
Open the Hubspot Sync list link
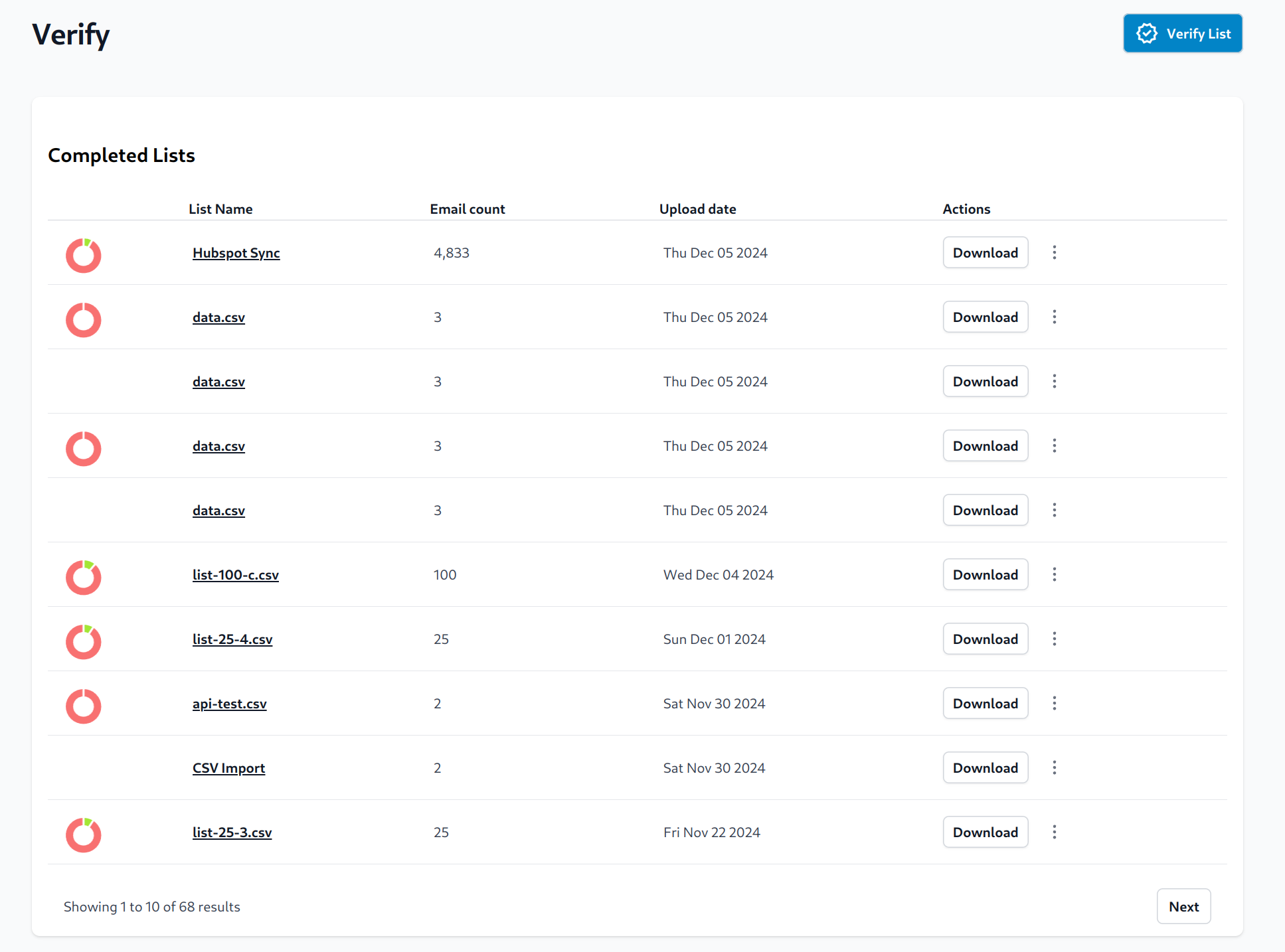(x=236, y=253)
